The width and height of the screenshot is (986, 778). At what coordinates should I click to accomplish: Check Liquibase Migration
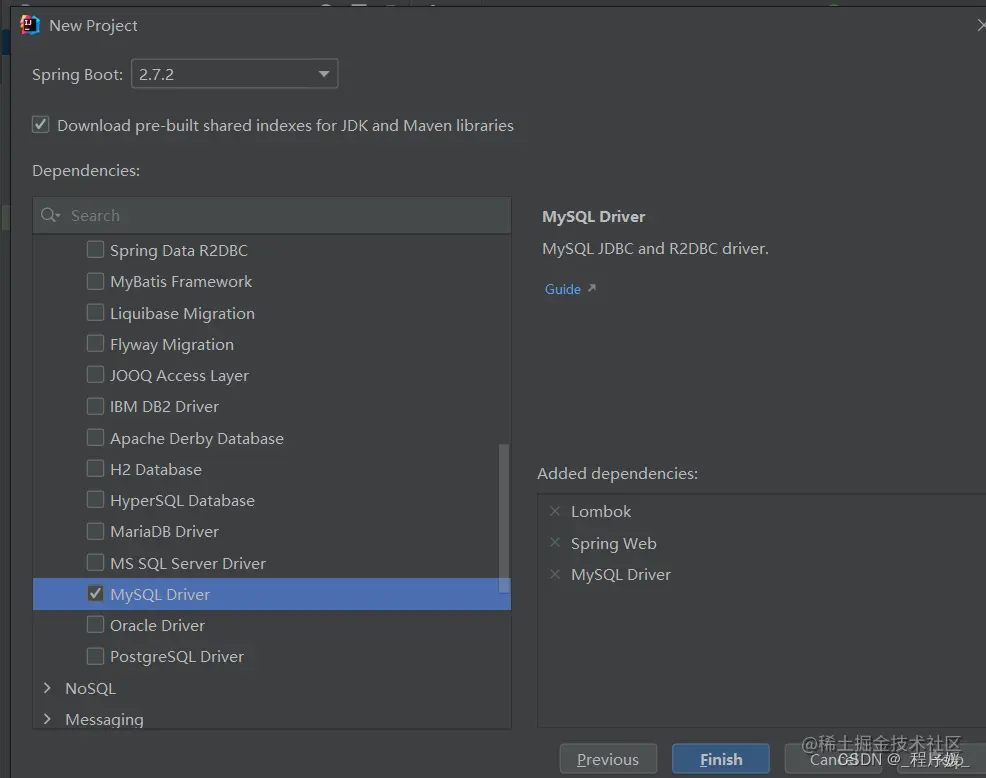click(95, 312)
